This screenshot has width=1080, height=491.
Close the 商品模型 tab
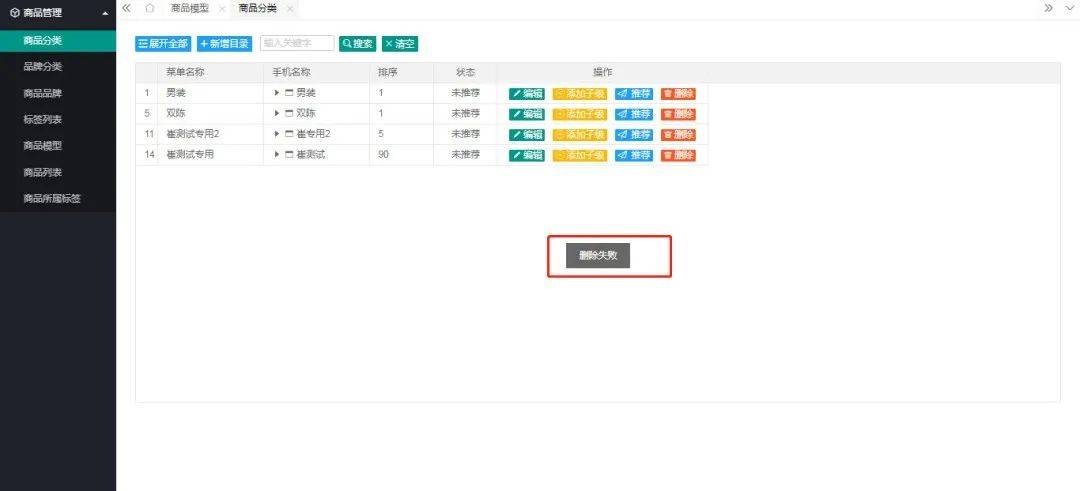222,8
